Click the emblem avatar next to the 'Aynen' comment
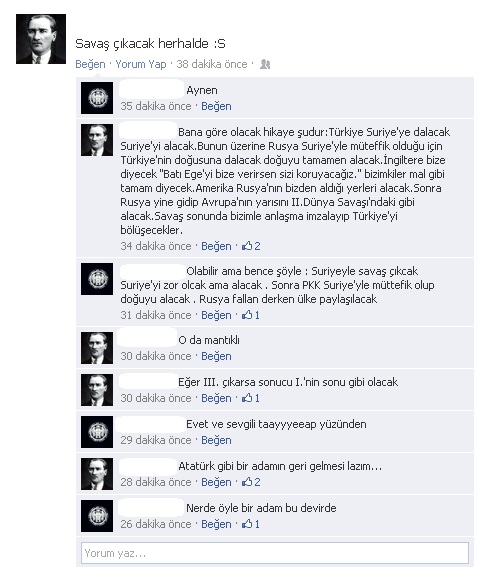477x567 pixels. point(97,98)
